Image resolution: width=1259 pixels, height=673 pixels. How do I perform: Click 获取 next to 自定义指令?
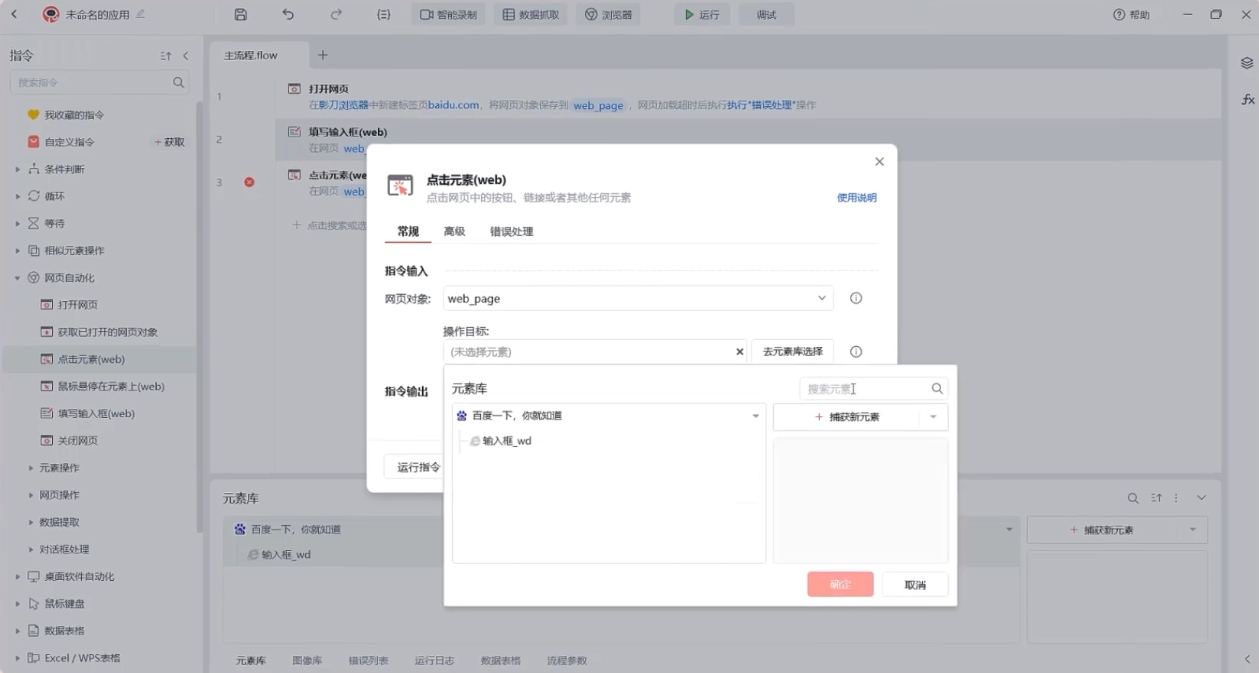170,142
